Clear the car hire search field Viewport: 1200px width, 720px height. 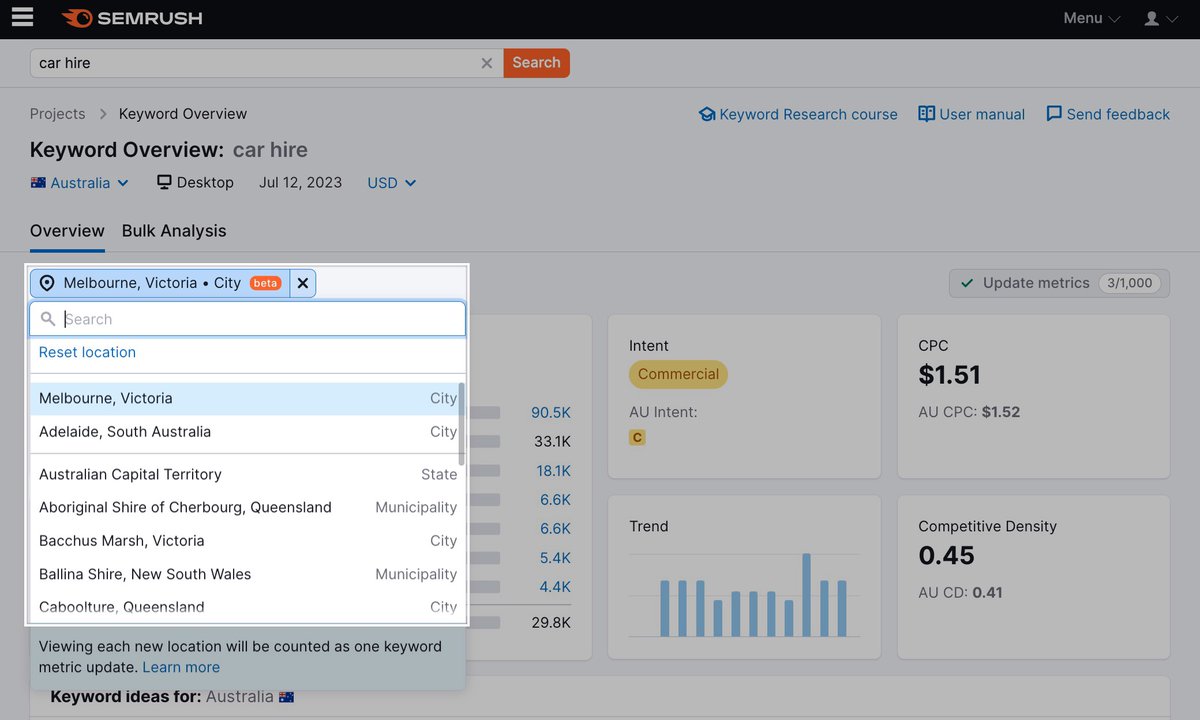pos(487,63)
